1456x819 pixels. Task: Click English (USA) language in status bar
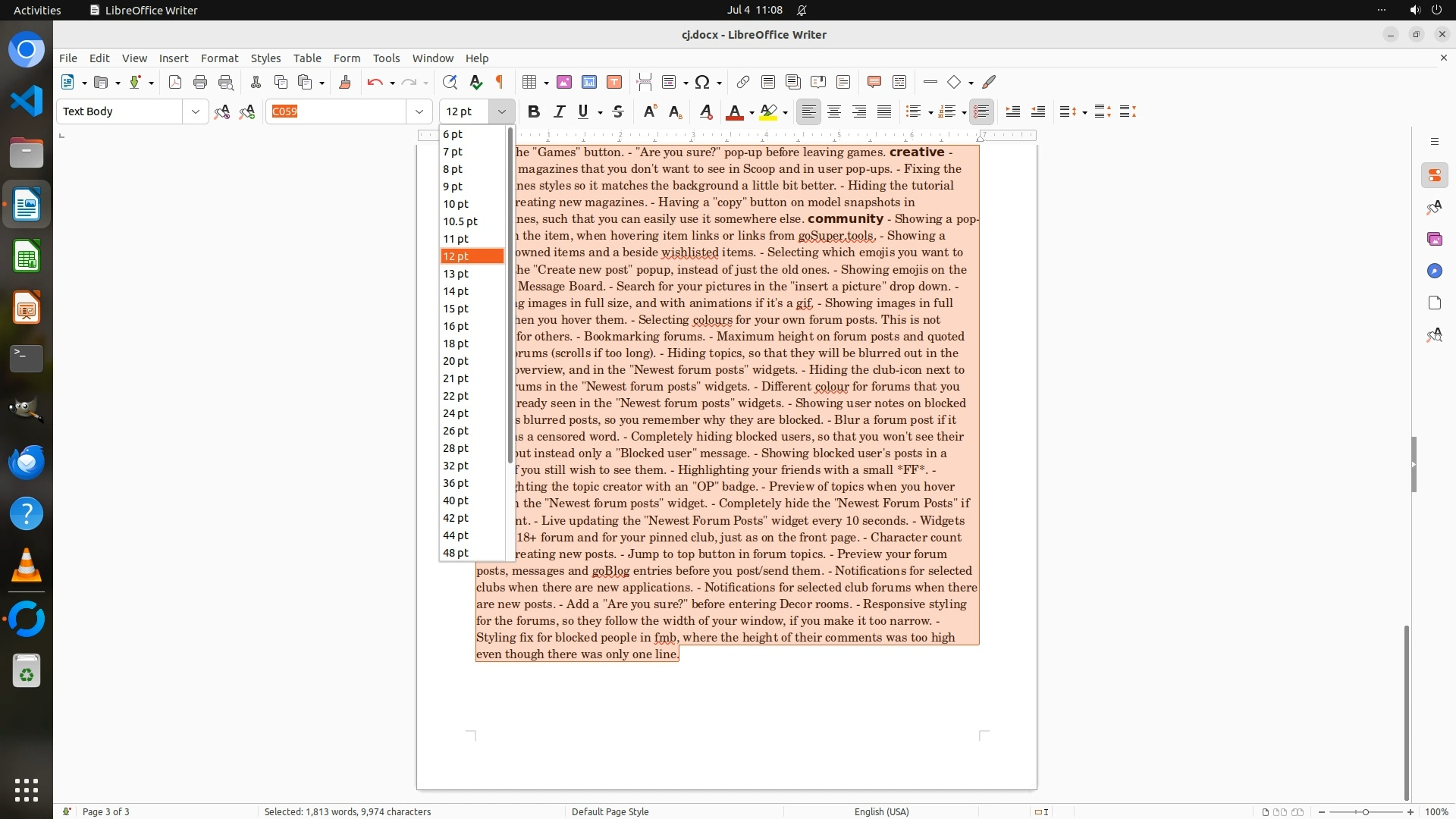[x=881, y=811]
